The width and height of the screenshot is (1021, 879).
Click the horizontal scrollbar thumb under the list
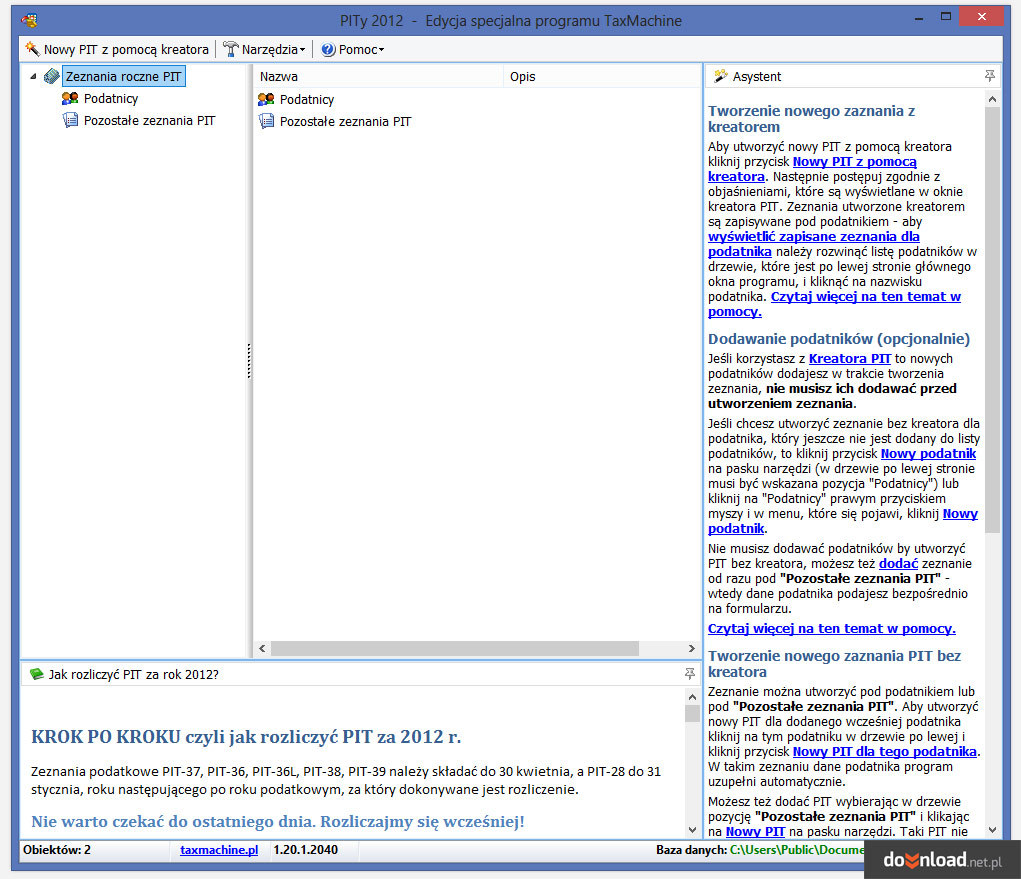(x=455, y=649)
